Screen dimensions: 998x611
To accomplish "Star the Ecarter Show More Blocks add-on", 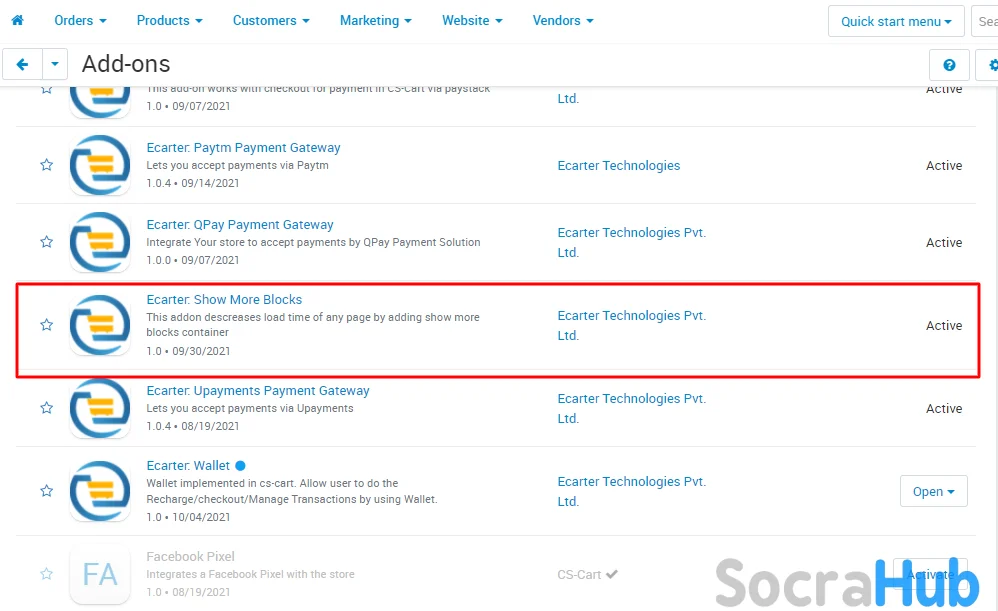I will 46,325.
